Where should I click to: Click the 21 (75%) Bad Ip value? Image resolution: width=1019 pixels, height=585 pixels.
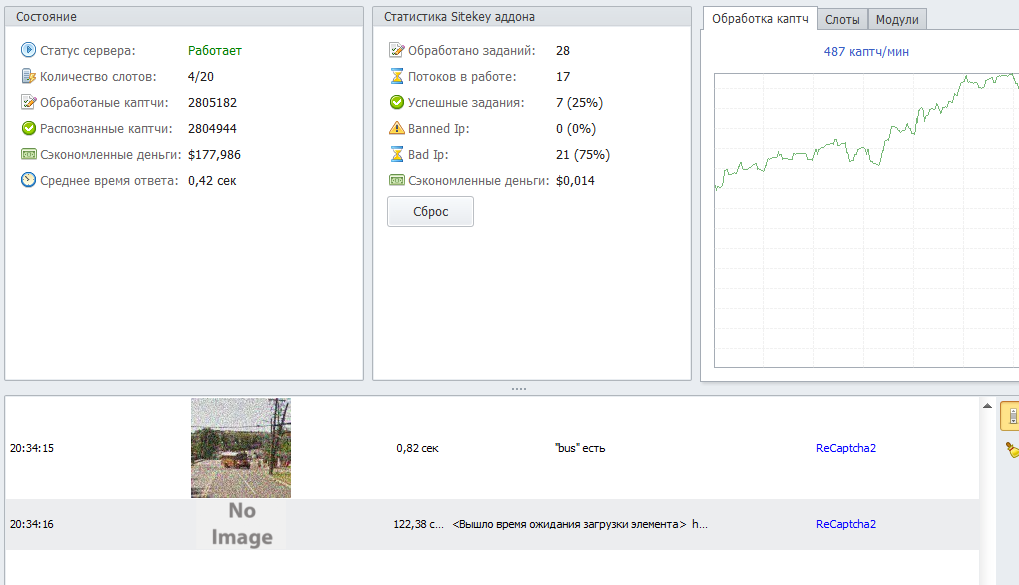(582, 154)
